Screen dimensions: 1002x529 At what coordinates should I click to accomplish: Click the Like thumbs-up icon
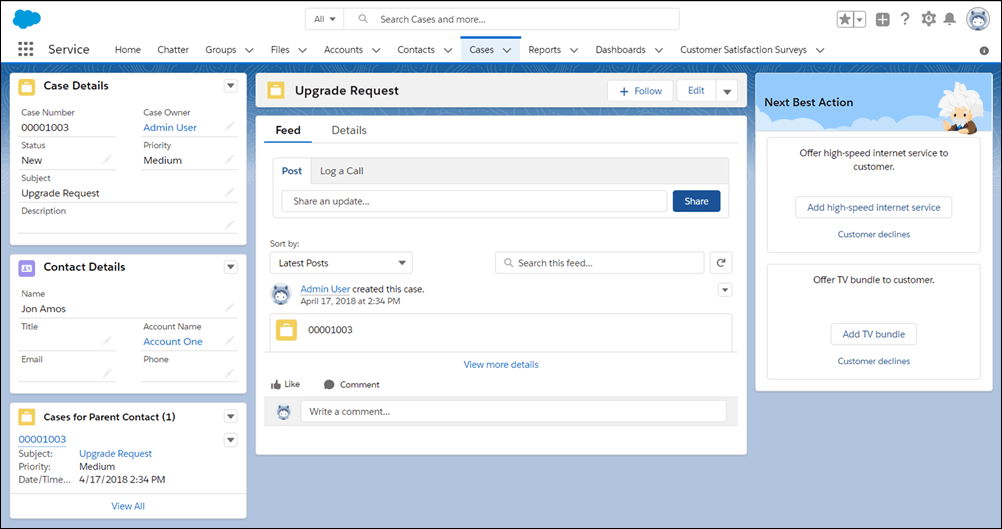[276, 384]
